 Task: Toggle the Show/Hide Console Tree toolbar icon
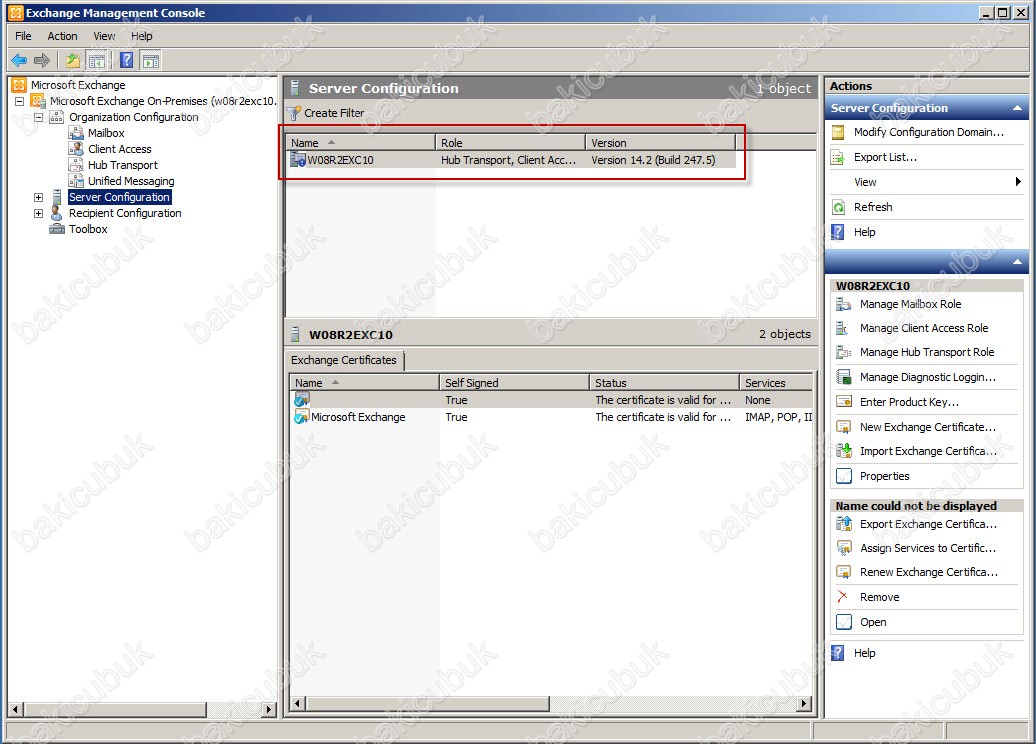pos(96,61)
